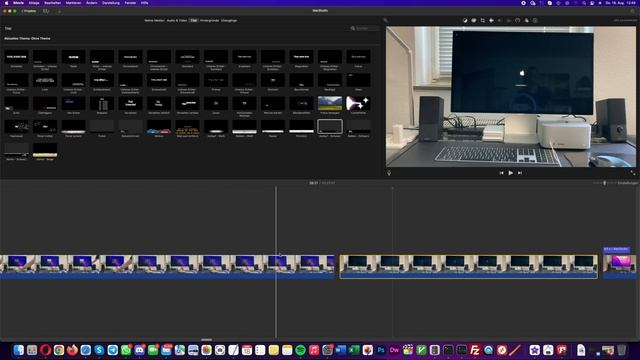Open the iMovie menu

[18, 3]
